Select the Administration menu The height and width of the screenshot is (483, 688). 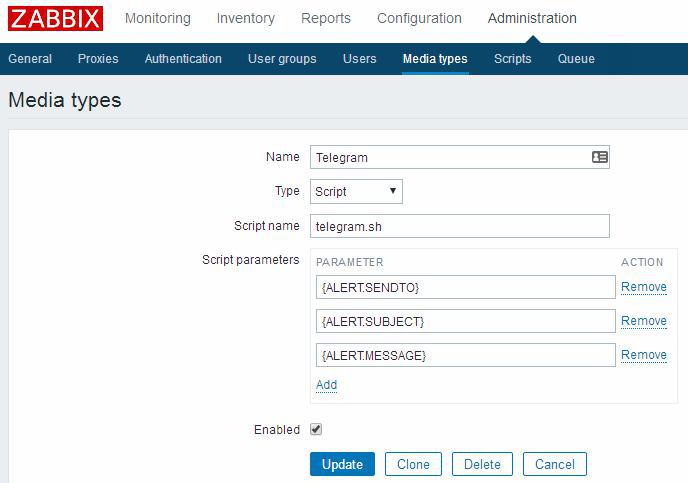[532, 18]
